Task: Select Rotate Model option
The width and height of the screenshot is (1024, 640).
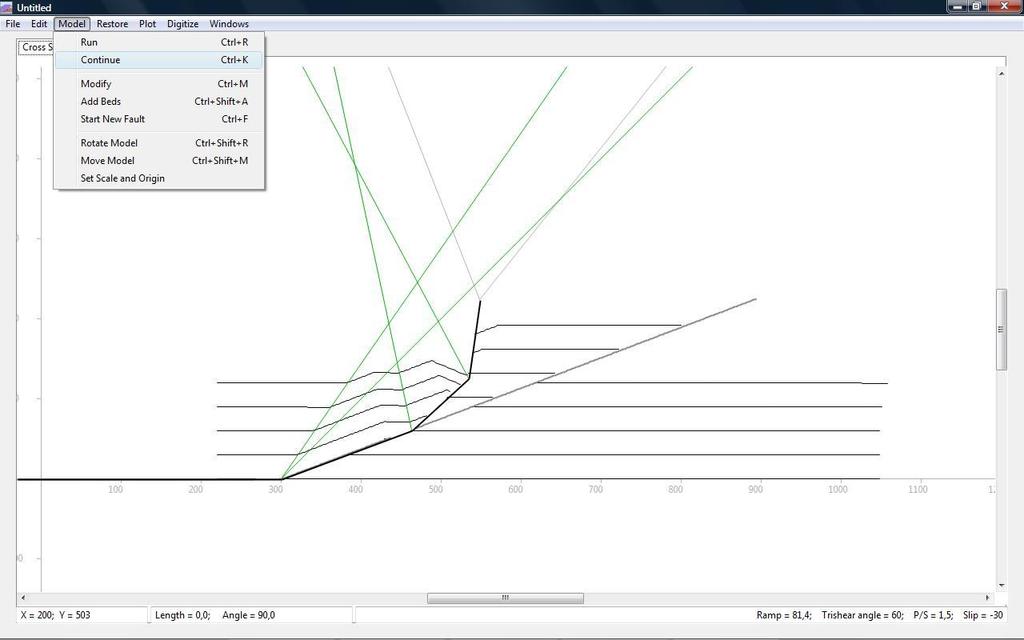Action: point(159,143)
